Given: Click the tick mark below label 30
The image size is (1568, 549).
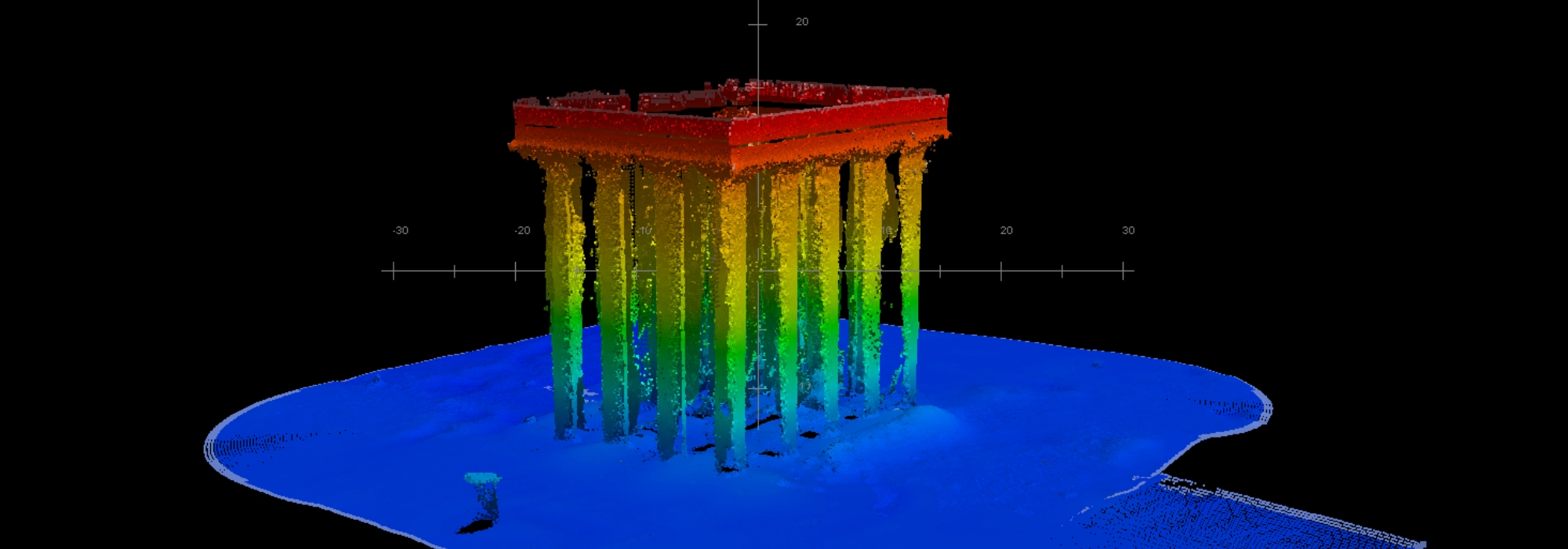Looking at the screenshot, I should [x=1123, y=271].
